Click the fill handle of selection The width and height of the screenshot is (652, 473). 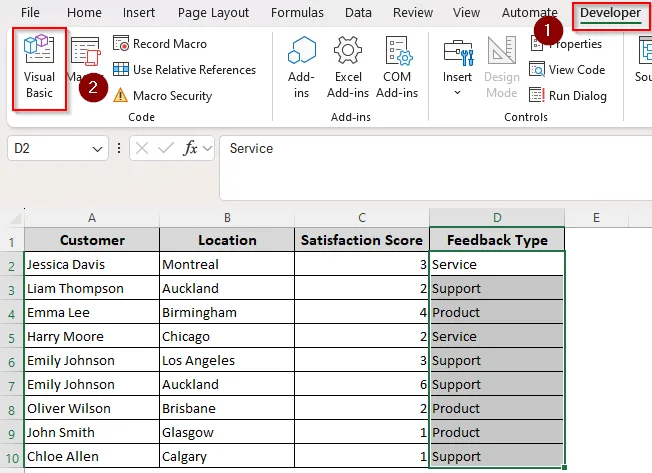(x=564, y=468)
